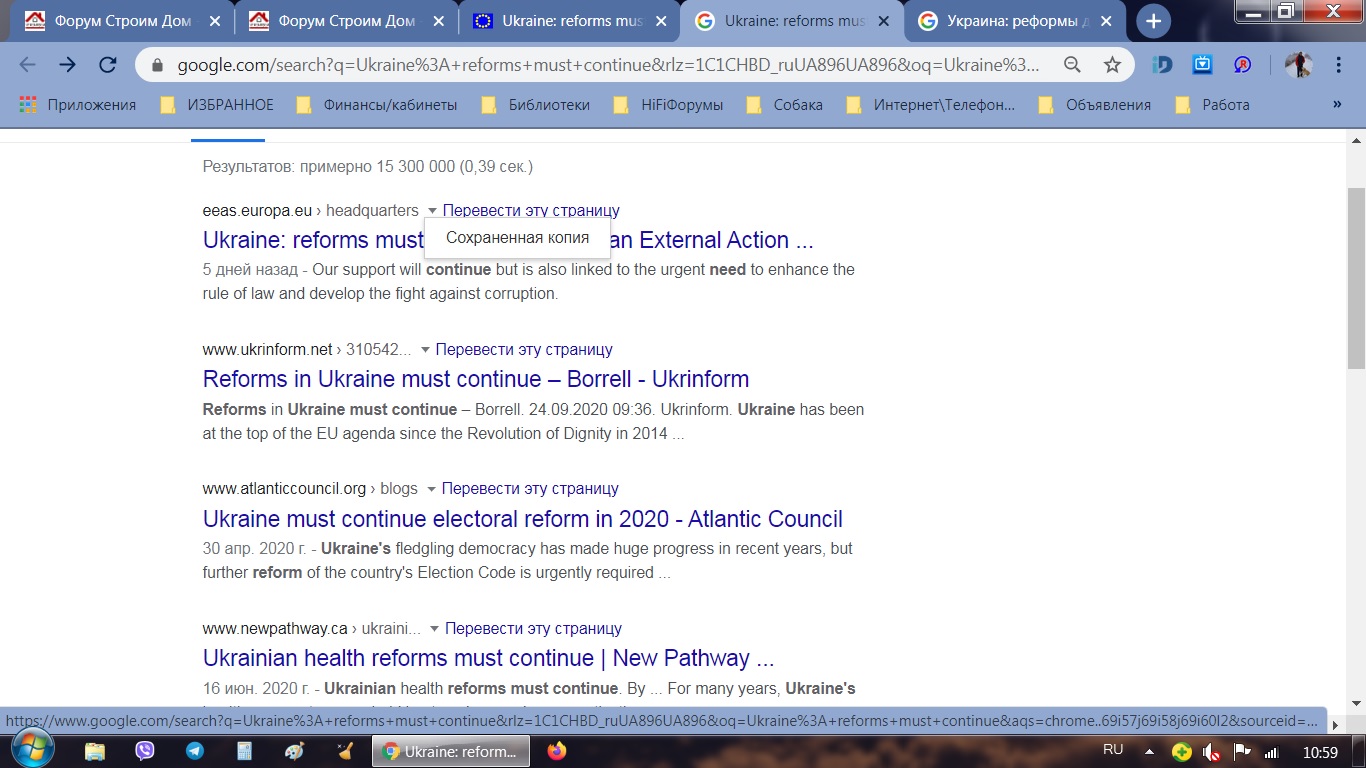1366x768 pixels.
Task: Bookmark this page with the star icon
Action: pos(1112,65)
